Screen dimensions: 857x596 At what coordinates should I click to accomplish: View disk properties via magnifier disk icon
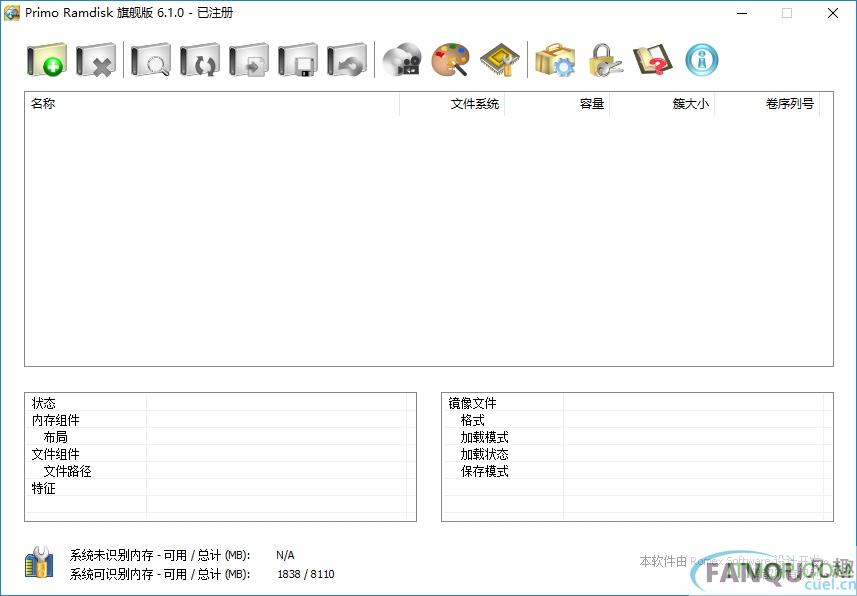point(151,60)
